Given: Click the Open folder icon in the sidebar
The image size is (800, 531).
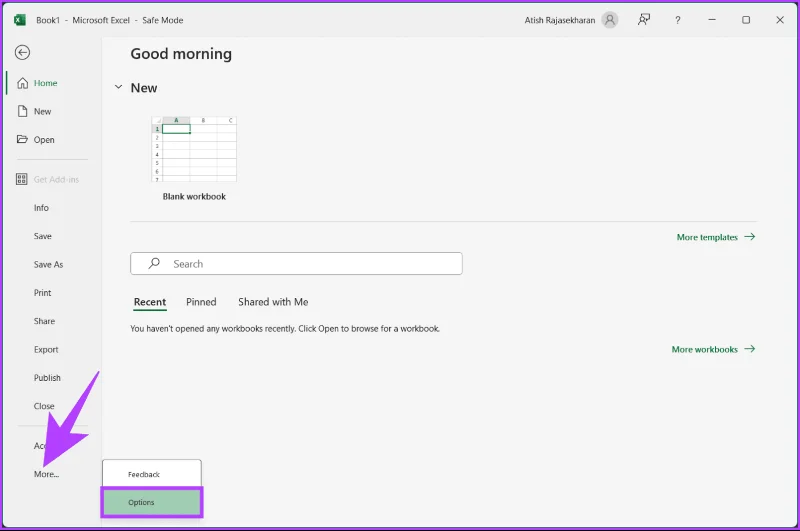Looking at the screenshot, I should (x=22, y=139).
